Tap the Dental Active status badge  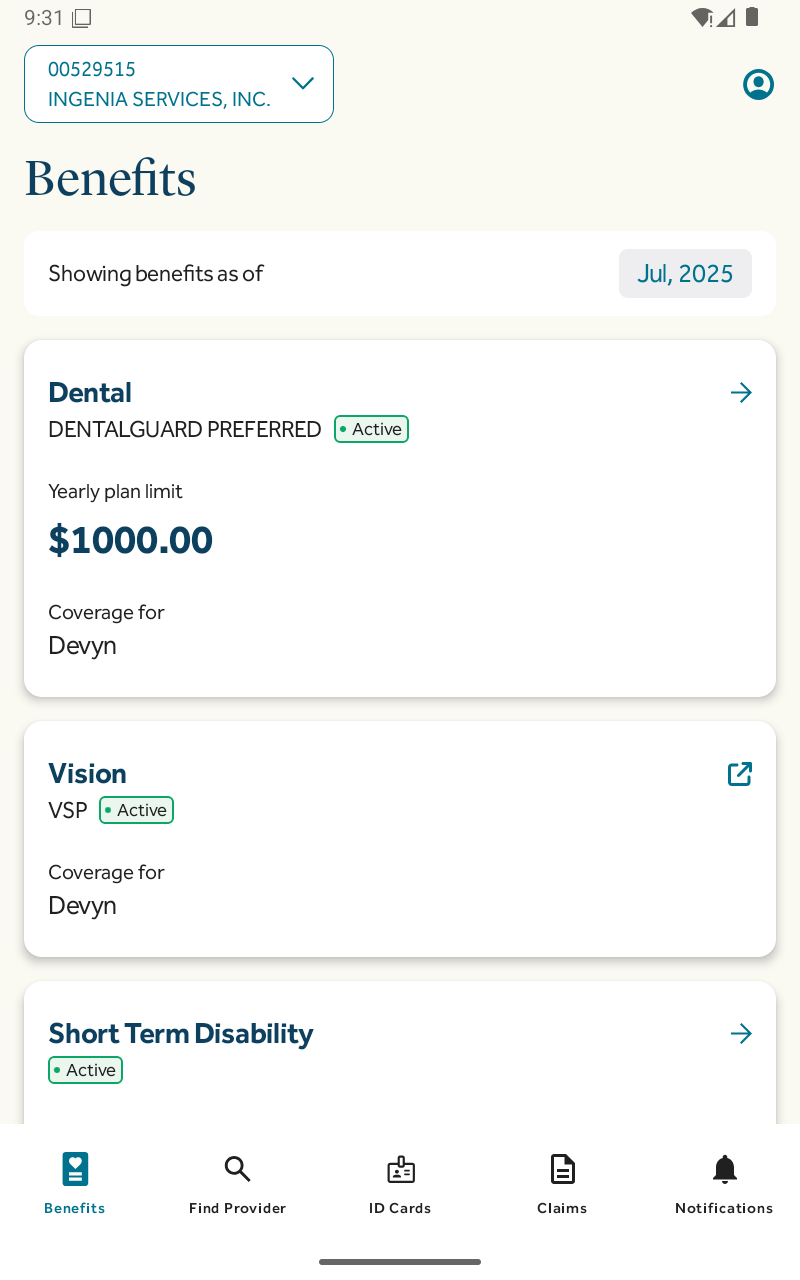(371, 429)
